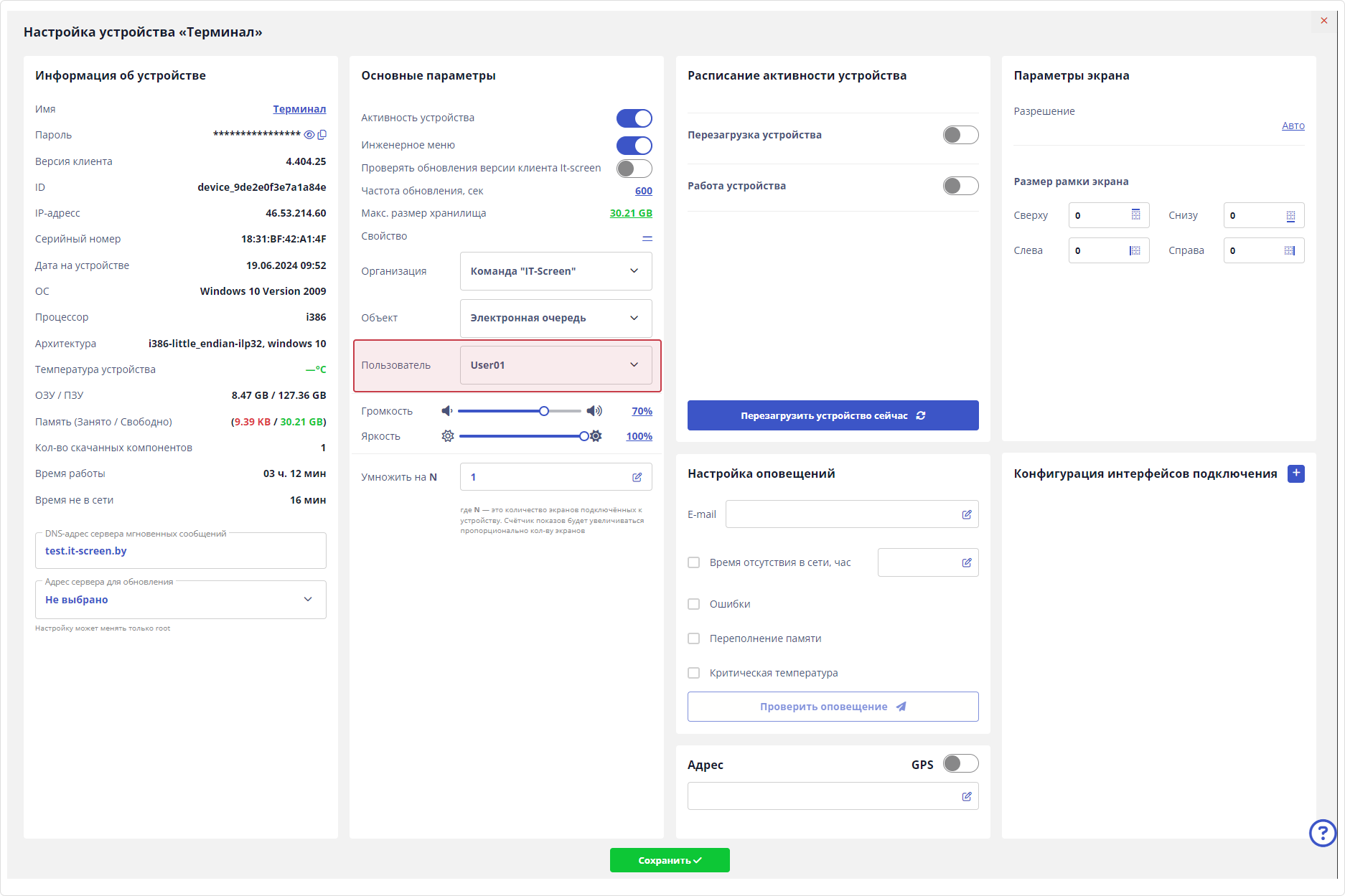Image resolution: width=1345 pixels, height=896 pixels.
Task: Enable checking It-screen client version updates
Action: coord(634,169)
